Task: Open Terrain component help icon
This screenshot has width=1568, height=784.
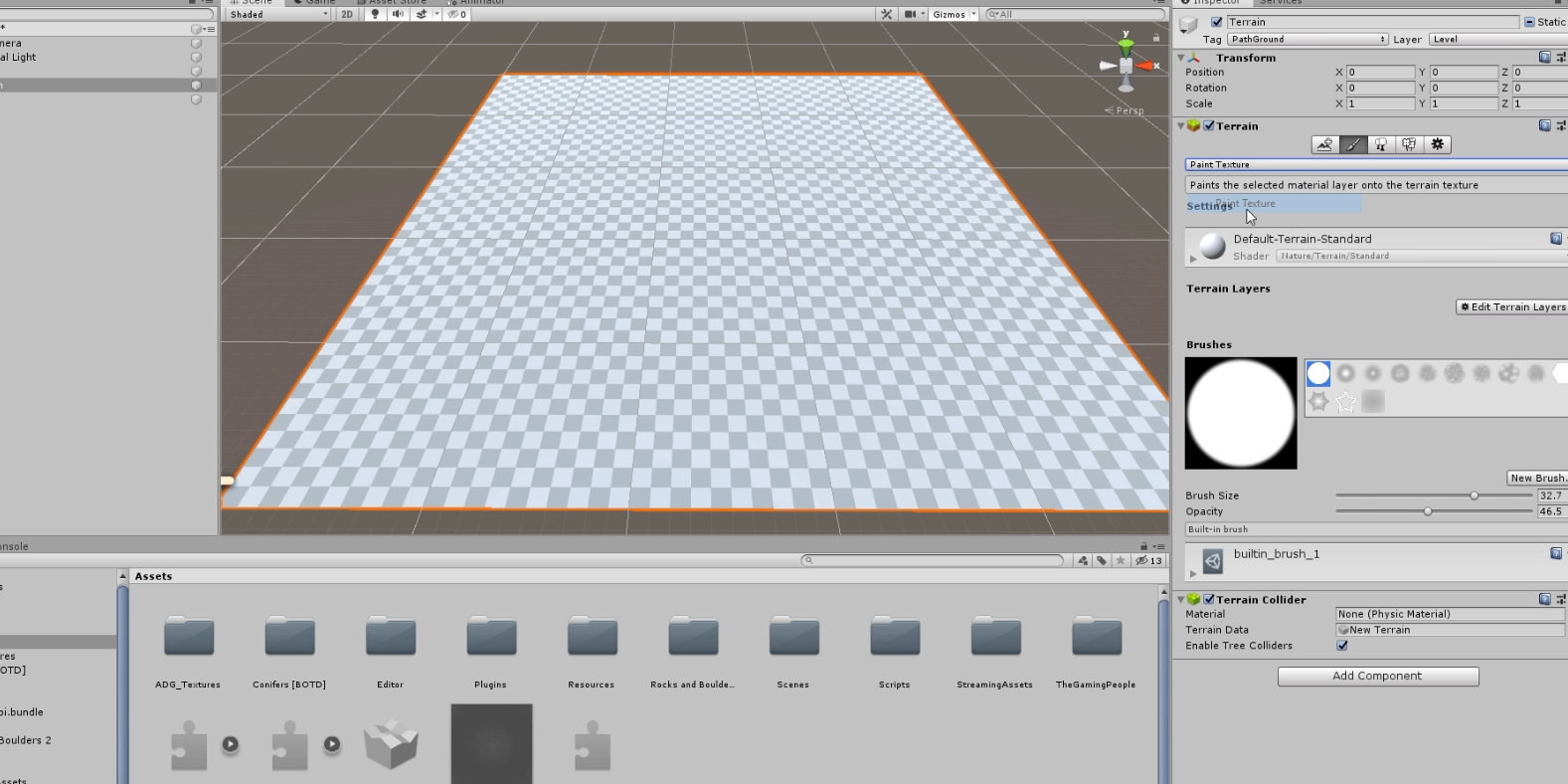Action: (x=1544, y=126)
